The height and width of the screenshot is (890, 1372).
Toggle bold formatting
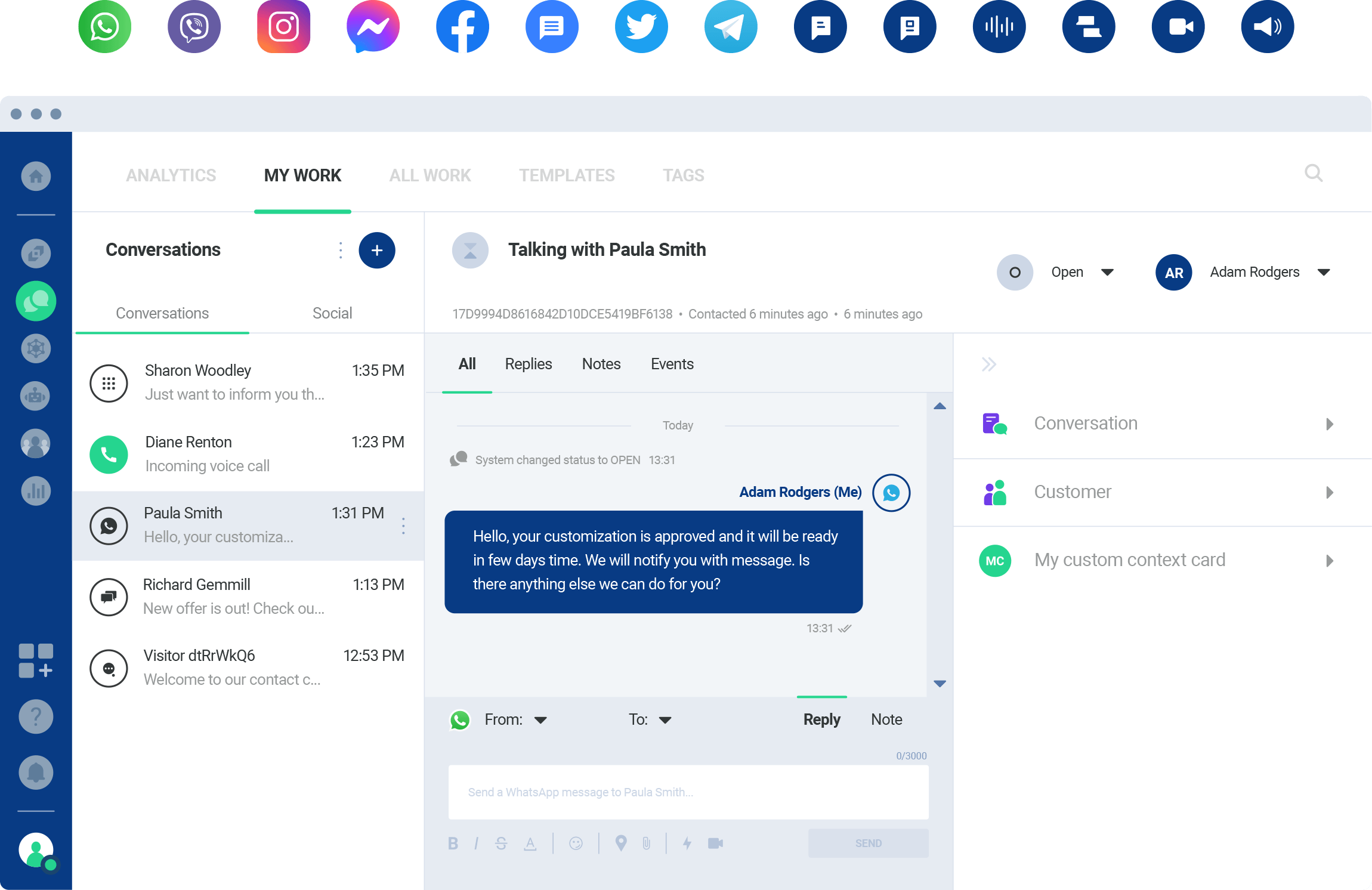point(453,843)
